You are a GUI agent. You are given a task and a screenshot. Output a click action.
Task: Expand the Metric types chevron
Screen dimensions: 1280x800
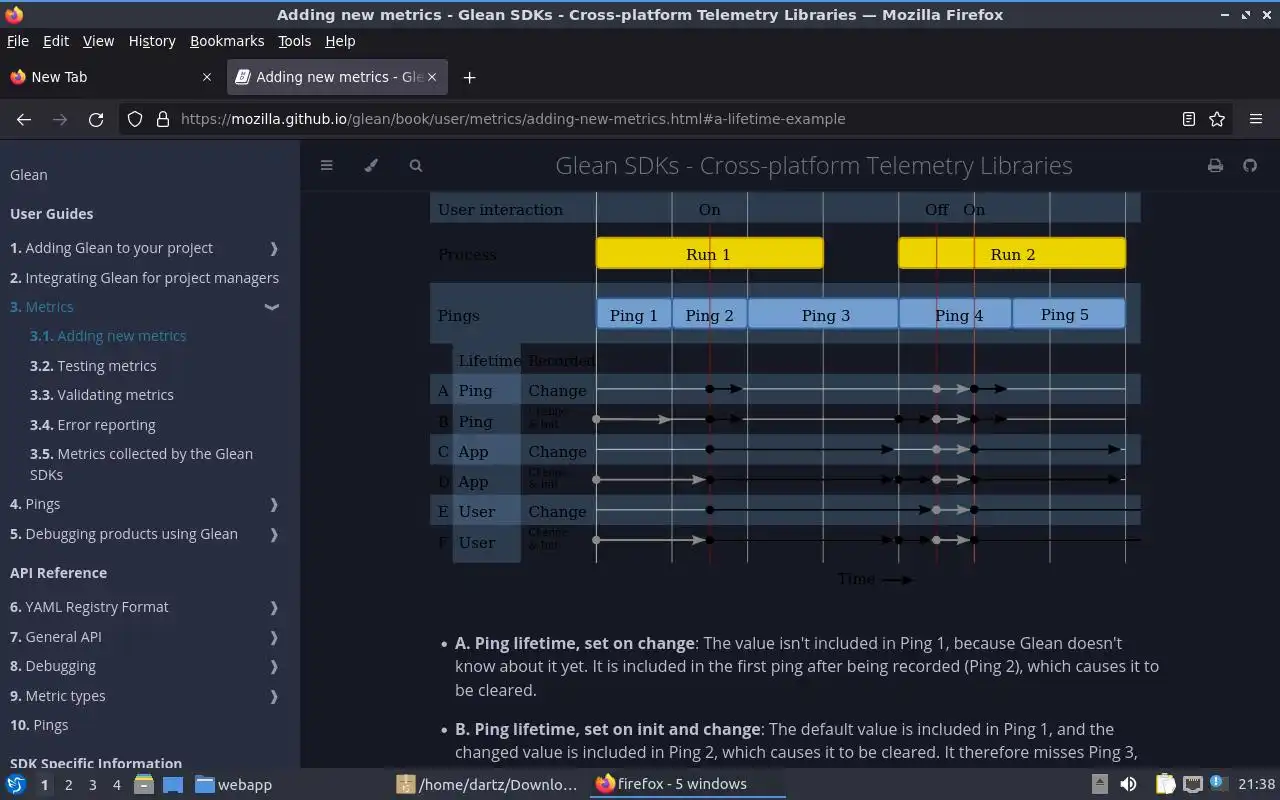pyautogui.click(x=274, y=696)
